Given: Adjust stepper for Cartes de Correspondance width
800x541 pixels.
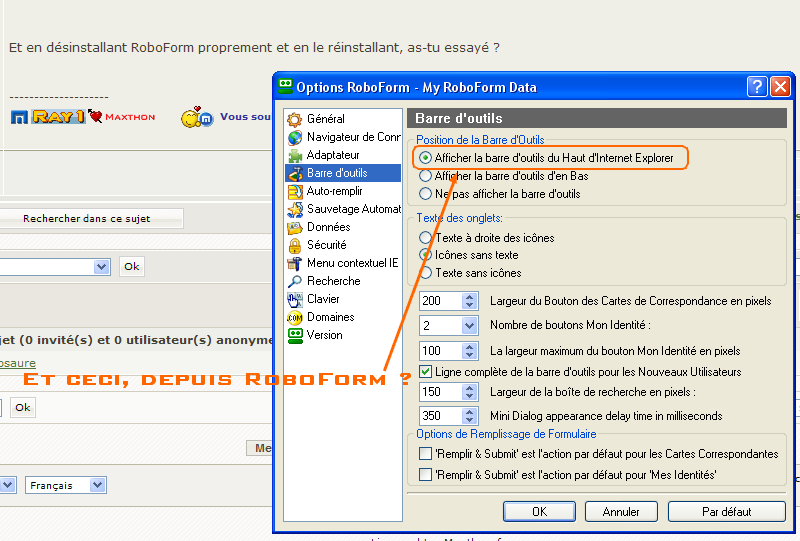Looking at the screenshot, I should (469, 301).
